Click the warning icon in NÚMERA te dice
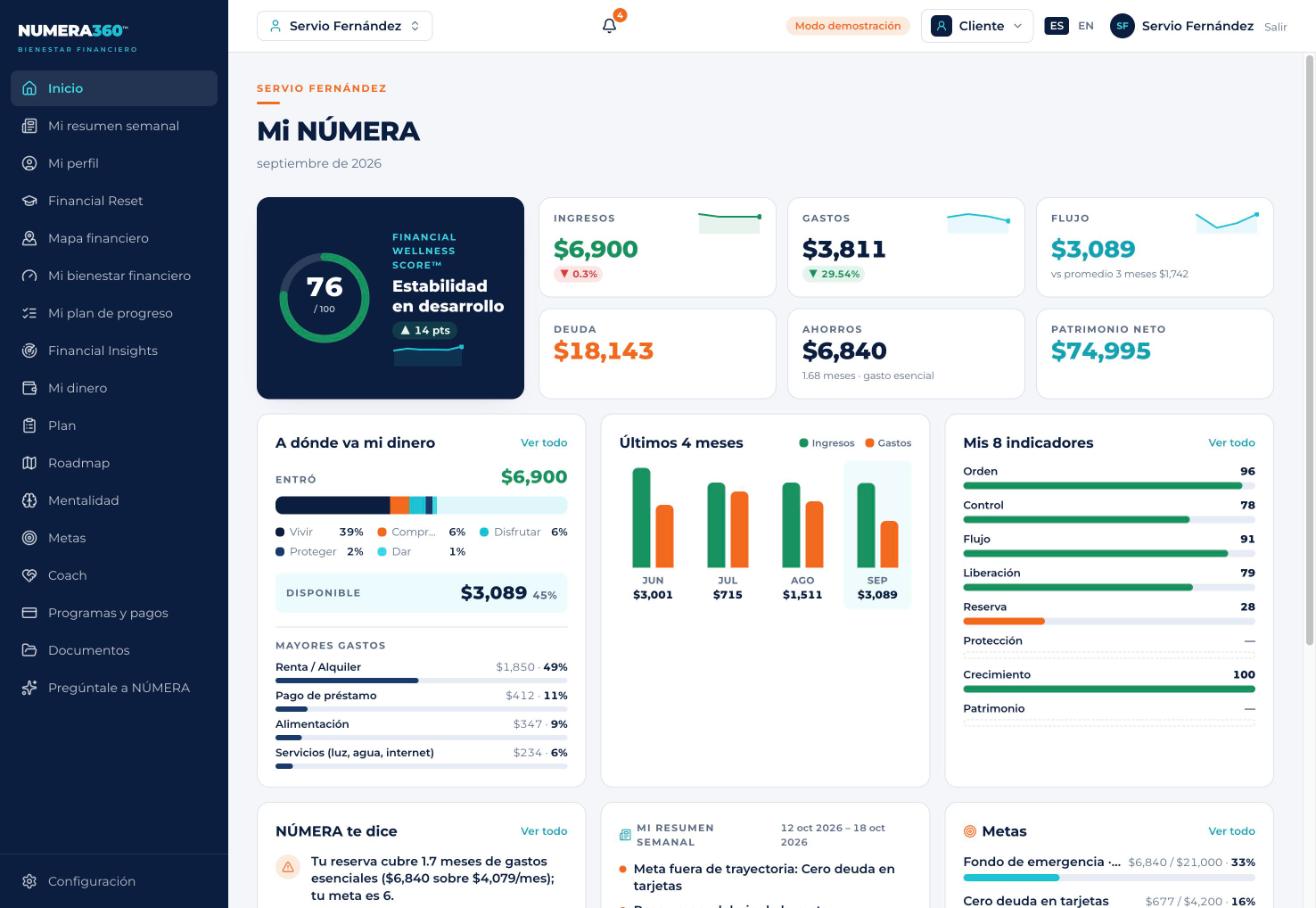This screenshot has height=908, width=1316. (288, 867)
